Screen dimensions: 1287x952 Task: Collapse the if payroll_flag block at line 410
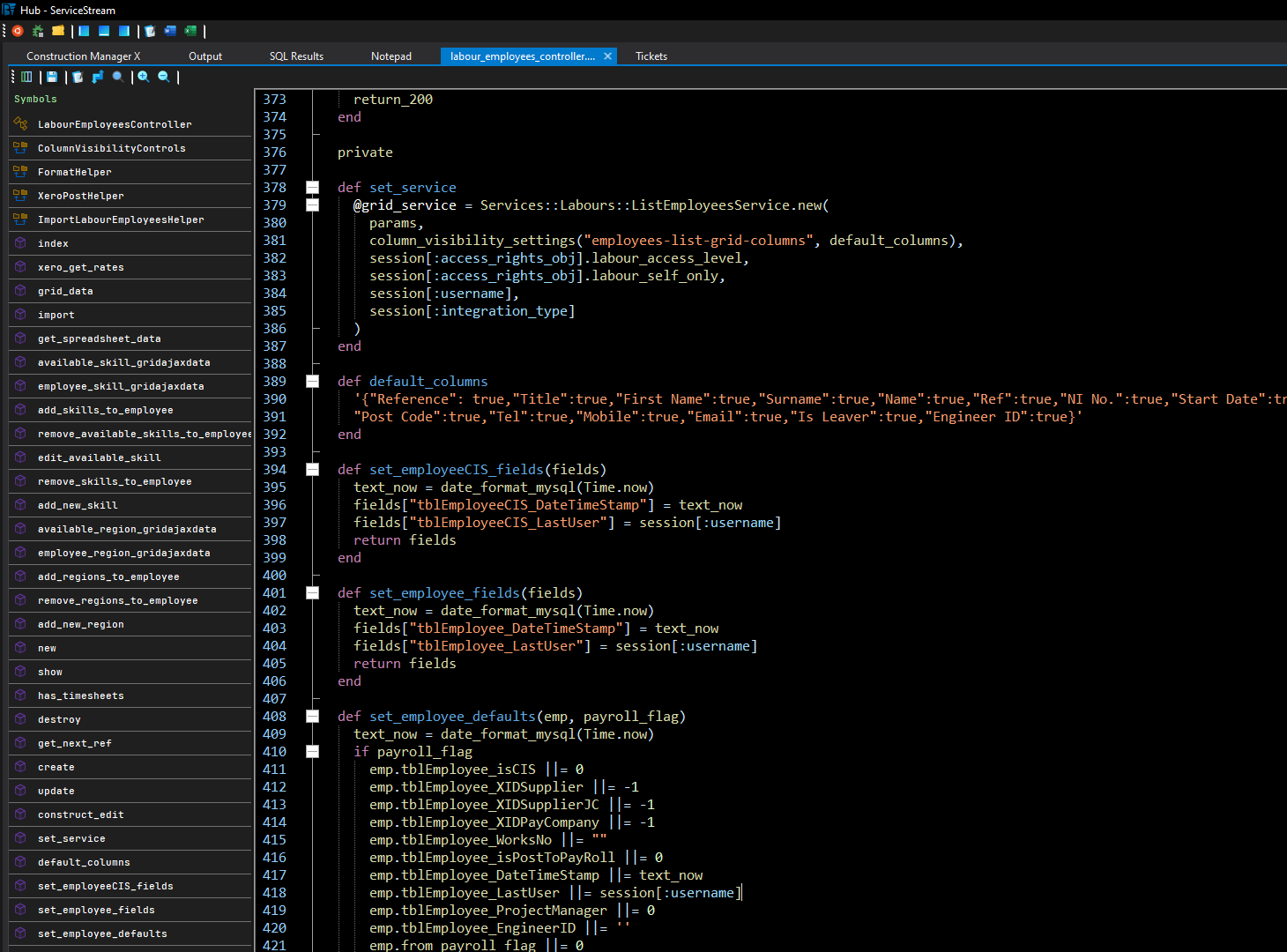(312, 751)
